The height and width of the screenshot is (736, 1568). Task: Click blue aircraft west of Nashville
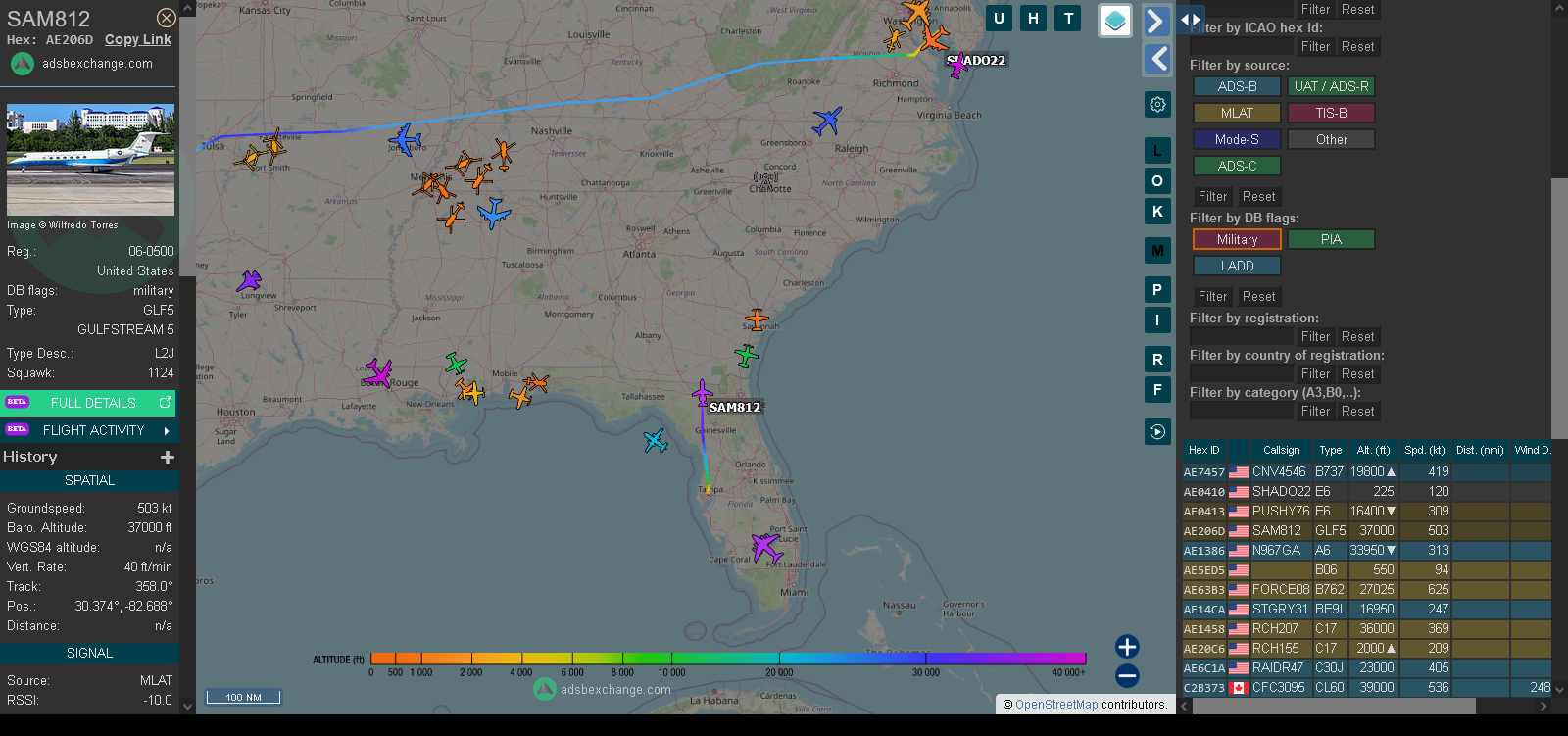[405, 140]
